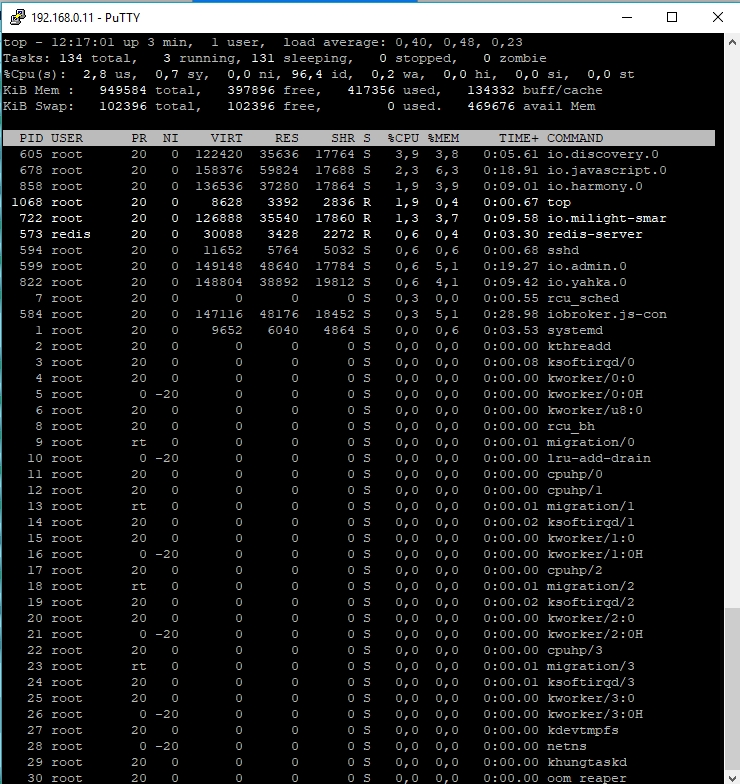Click the netns process name
Image resolution: width=740 pixels, height=784 pixels.
pos(566,746)
